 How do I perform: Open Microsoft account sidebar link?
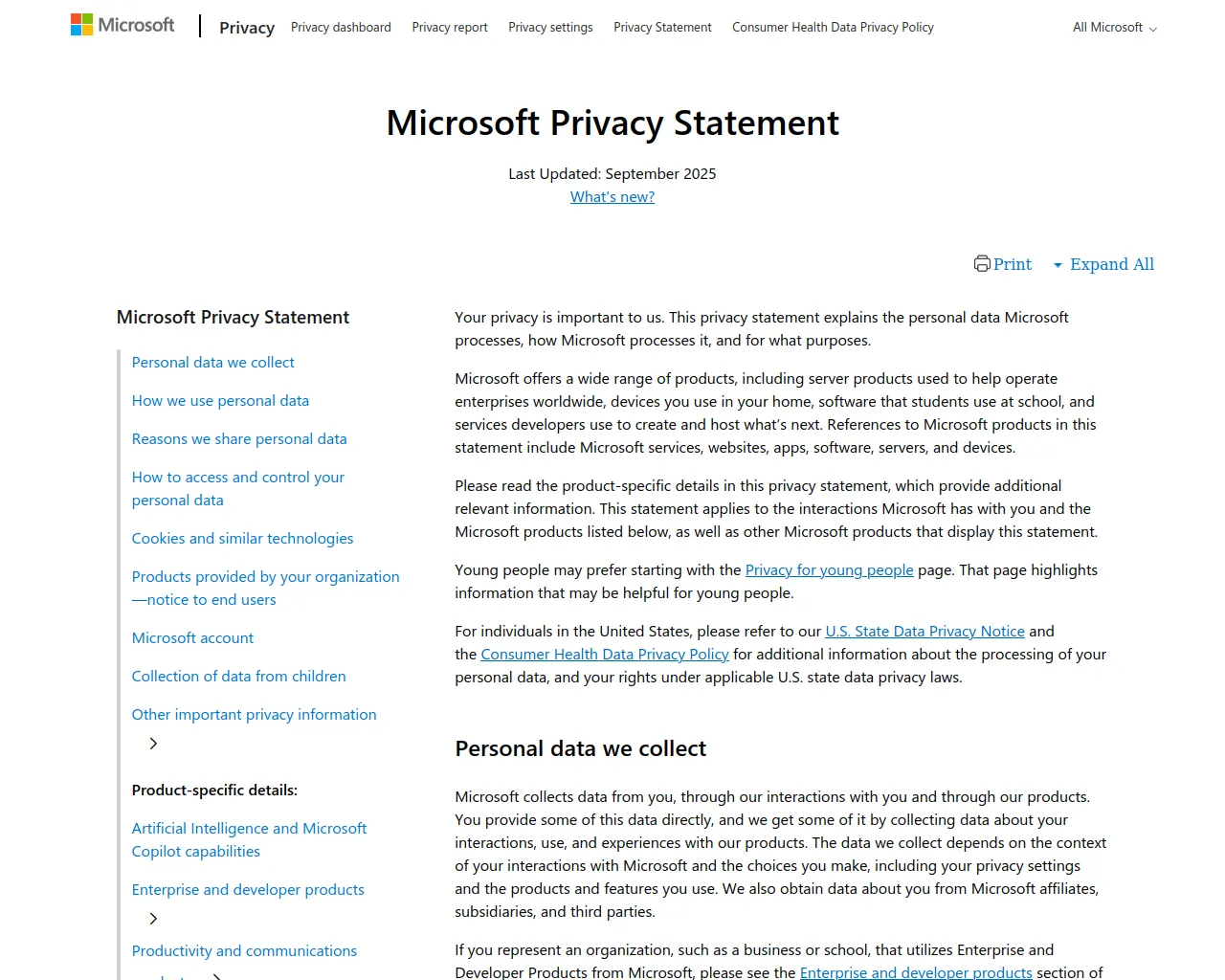(x=192, y=638)
